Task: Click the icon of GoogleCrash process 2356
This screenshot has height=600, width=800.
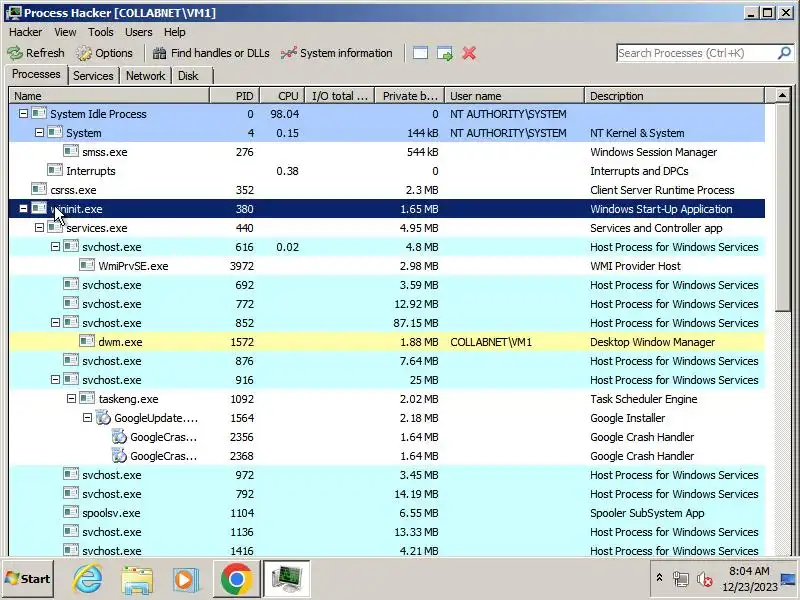Action: click(x=119, y=437)
